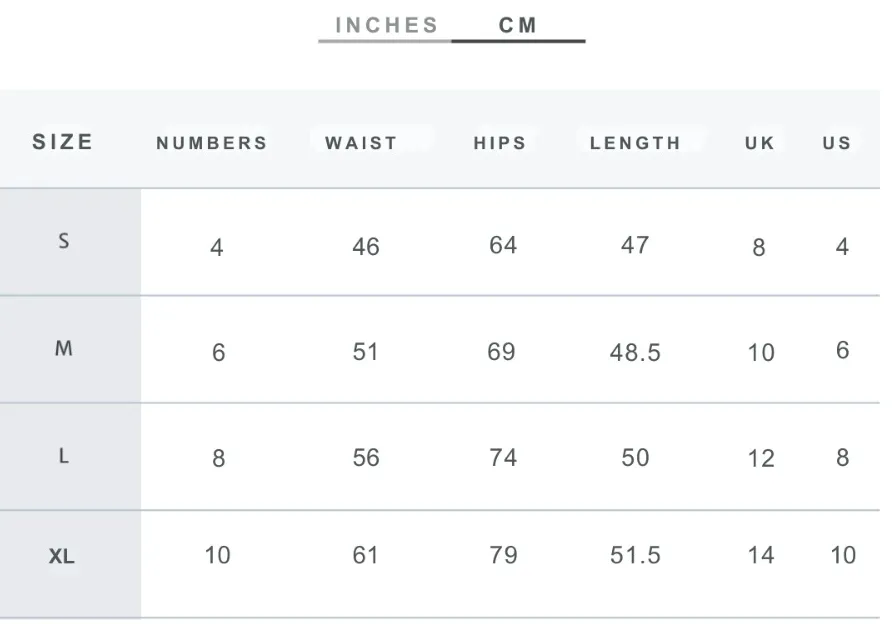The image size is (896, 624).
Task: Select the L size row label
Action: (x=64, y=455)
